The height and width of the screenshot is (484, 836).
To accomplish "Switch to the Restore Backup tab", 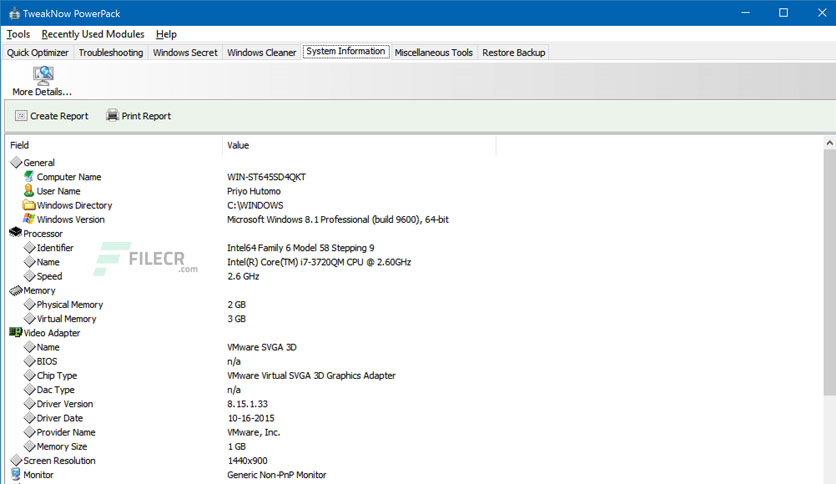I will coord(513,52).
